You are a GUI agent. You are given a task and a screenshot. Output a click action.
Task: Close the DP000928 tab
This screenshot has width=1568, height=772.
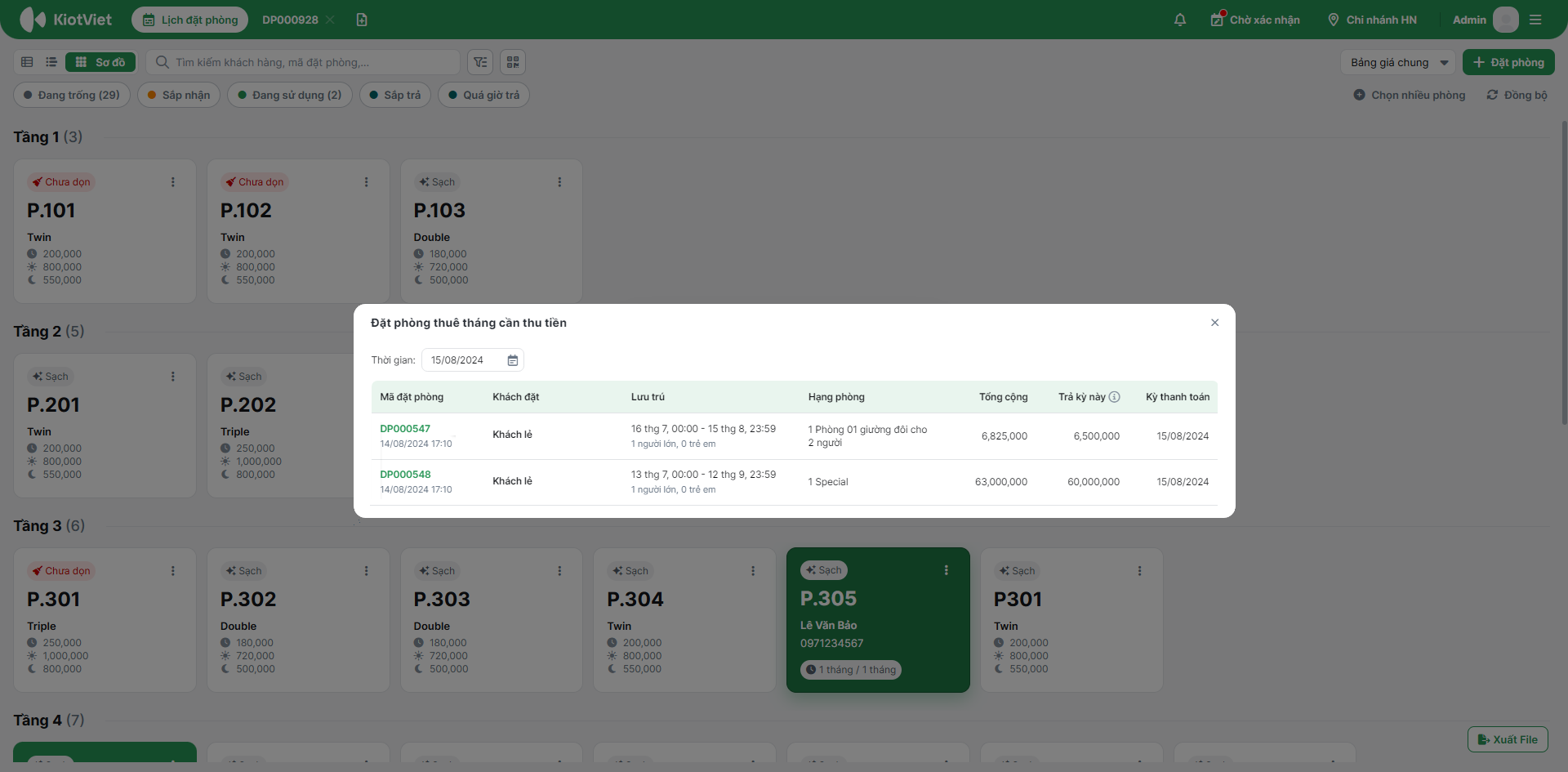tap(330, 20)
